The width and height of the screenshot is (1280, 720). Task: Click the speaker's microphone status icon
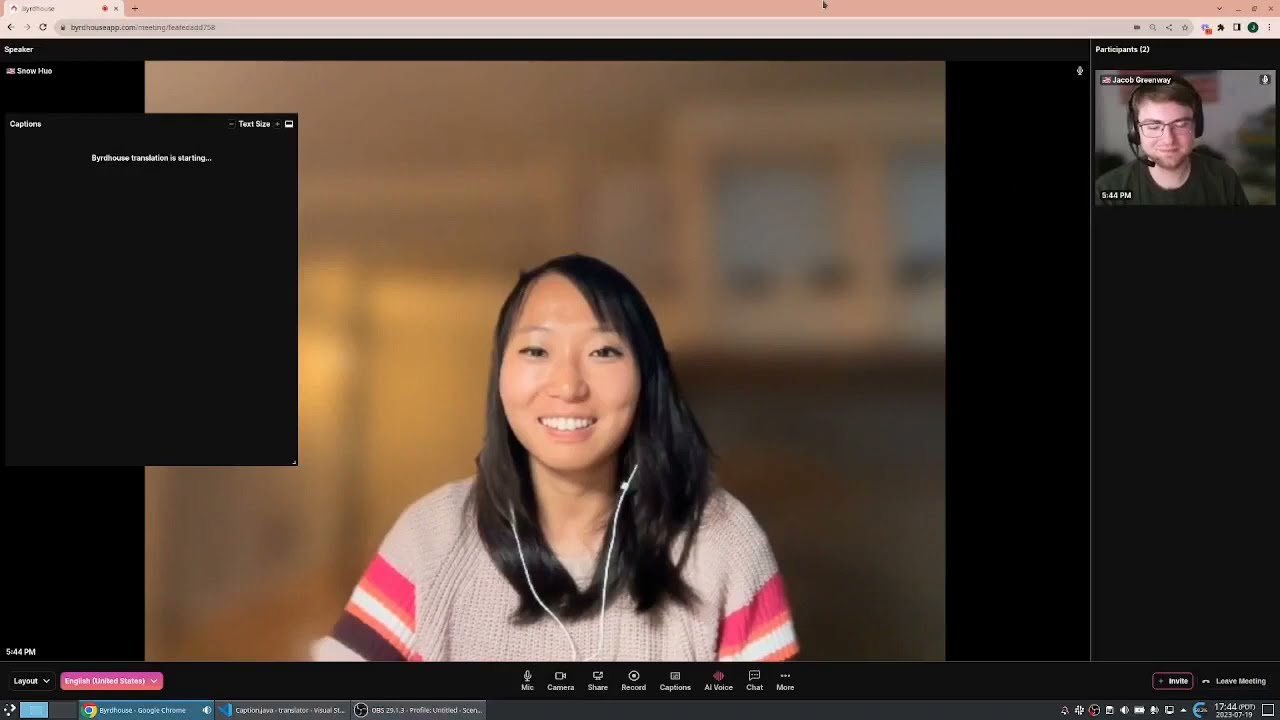click(x=1079, y=71)
